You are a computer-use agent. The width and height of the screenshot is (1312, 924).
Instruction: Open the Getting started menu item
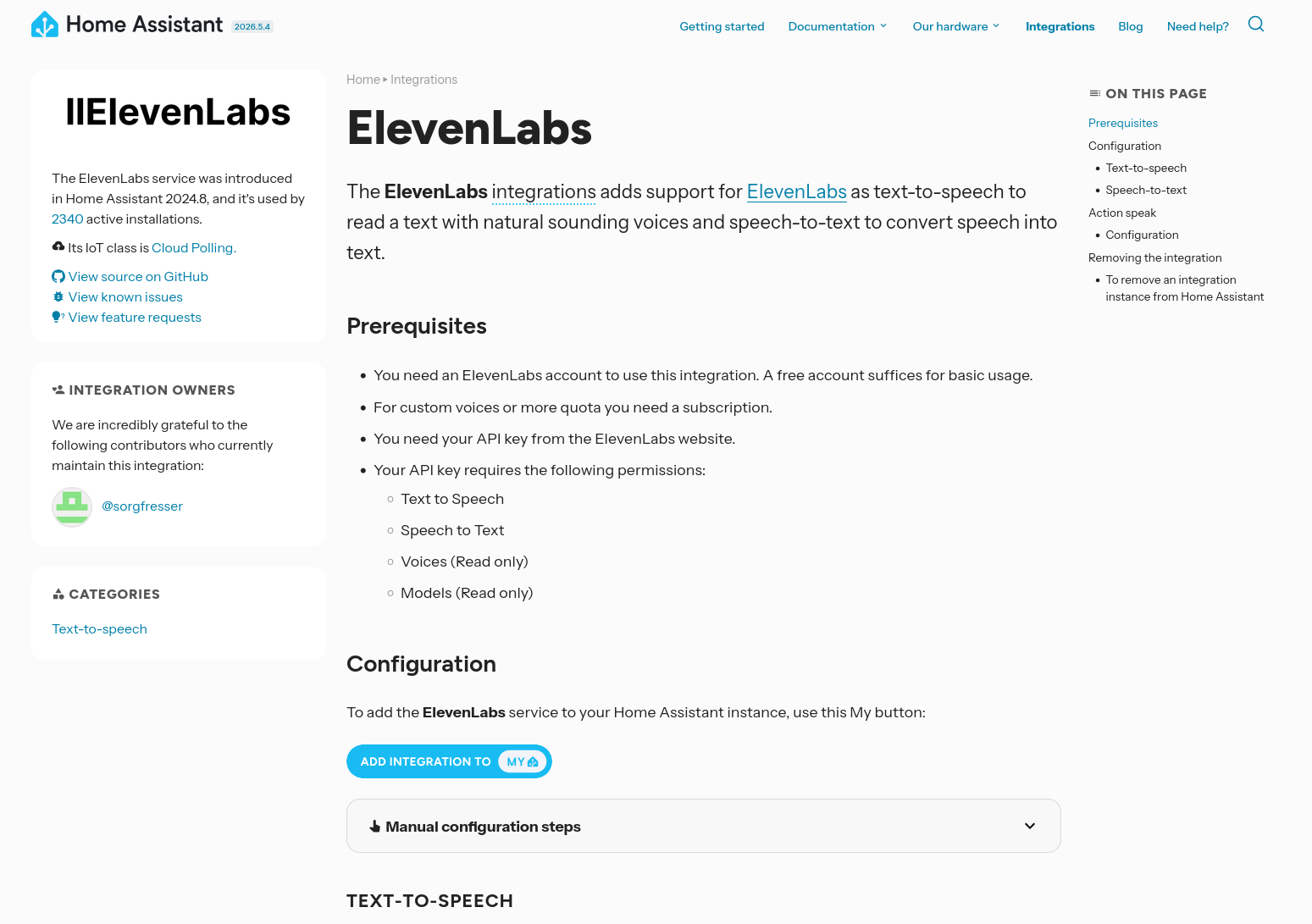pos(722,26)
